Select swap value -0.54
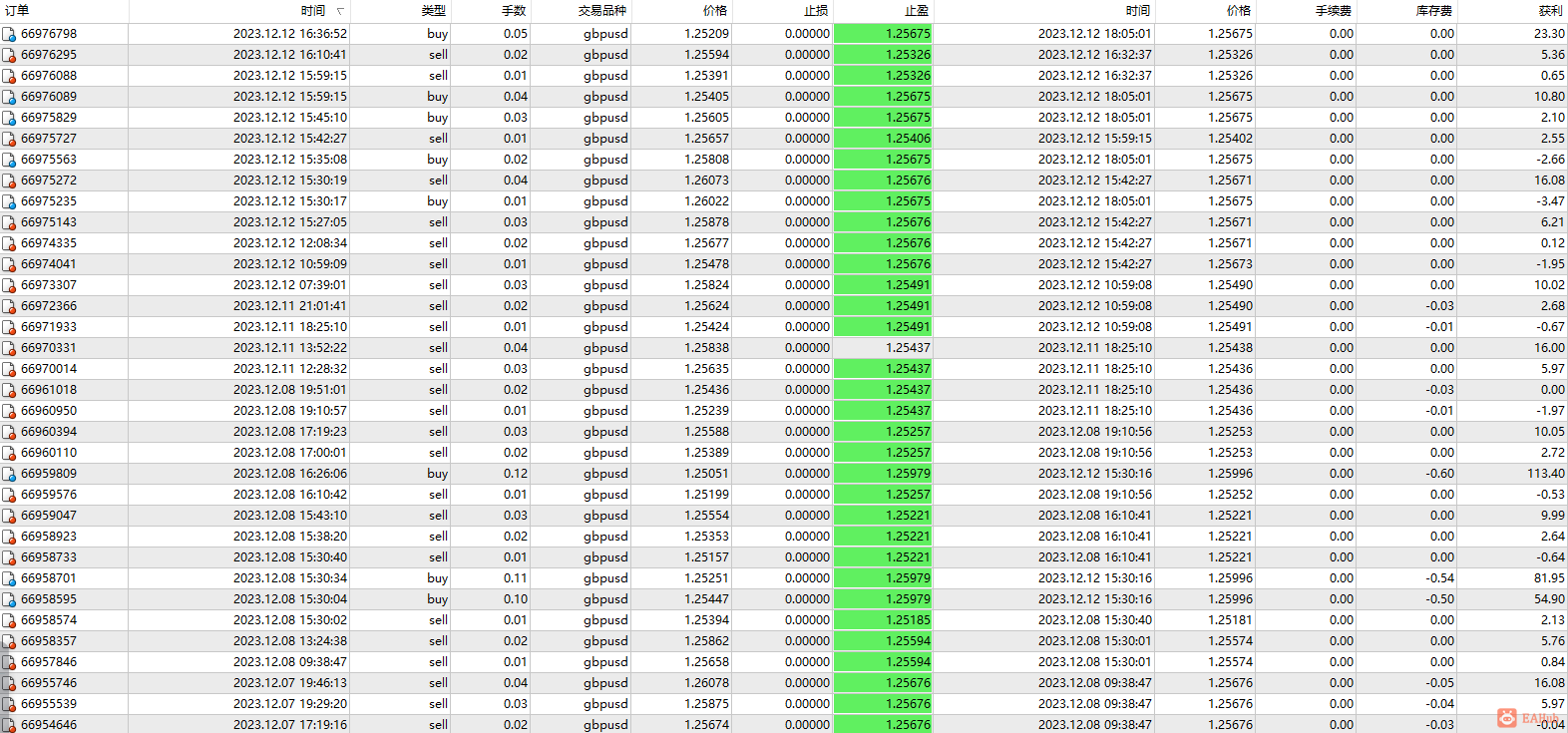 pos(1440,578)
